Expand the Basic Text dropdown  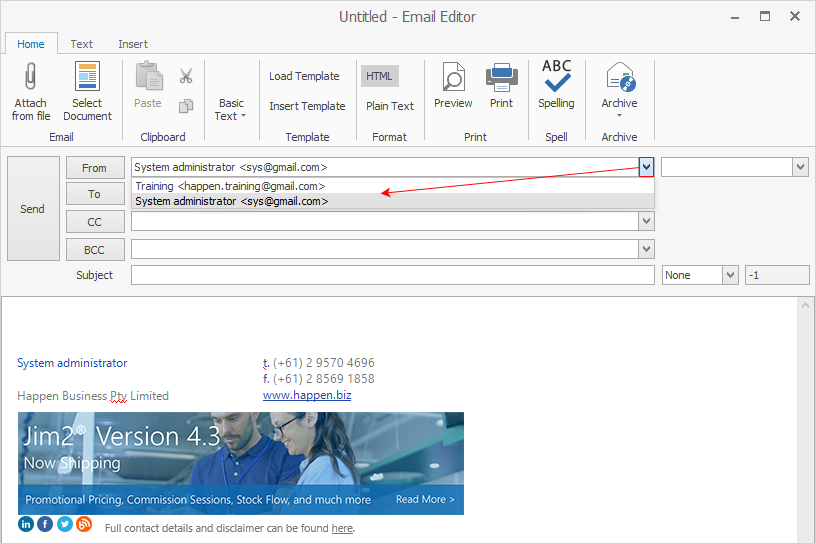(231, 109)
